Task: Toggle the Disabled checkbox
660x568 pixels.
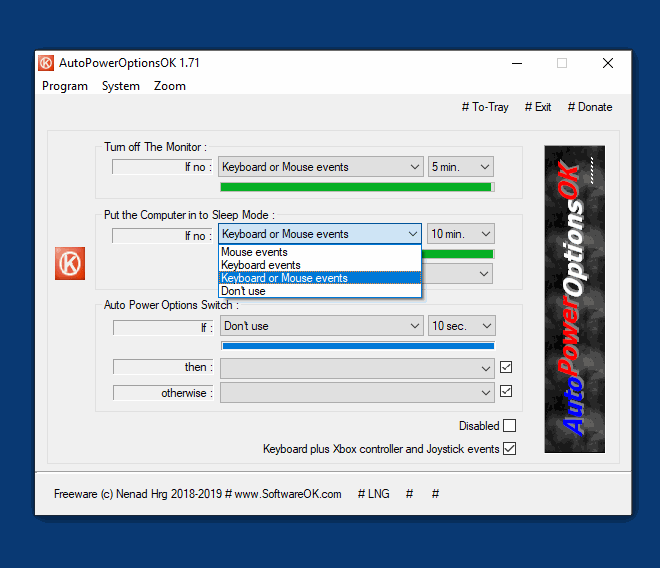Action: click(x=509, y=426)
